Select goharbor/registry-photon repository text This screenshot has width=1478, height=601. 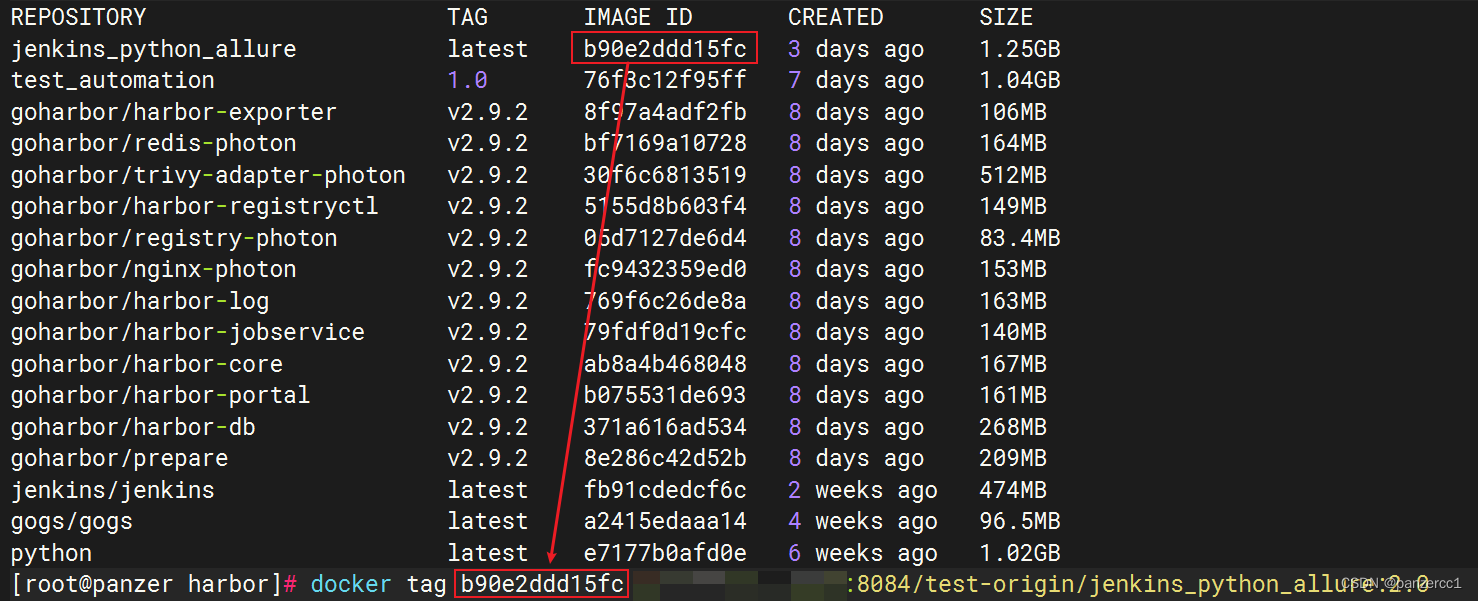[174, 238]
